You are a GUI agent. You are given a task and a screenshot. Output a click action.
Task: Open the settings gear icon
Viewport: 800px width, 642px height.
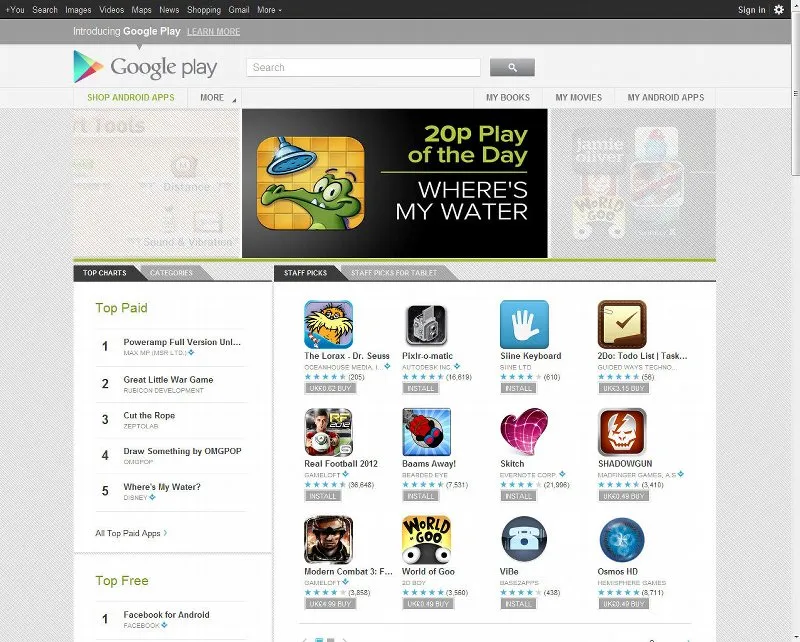[779, 10]
